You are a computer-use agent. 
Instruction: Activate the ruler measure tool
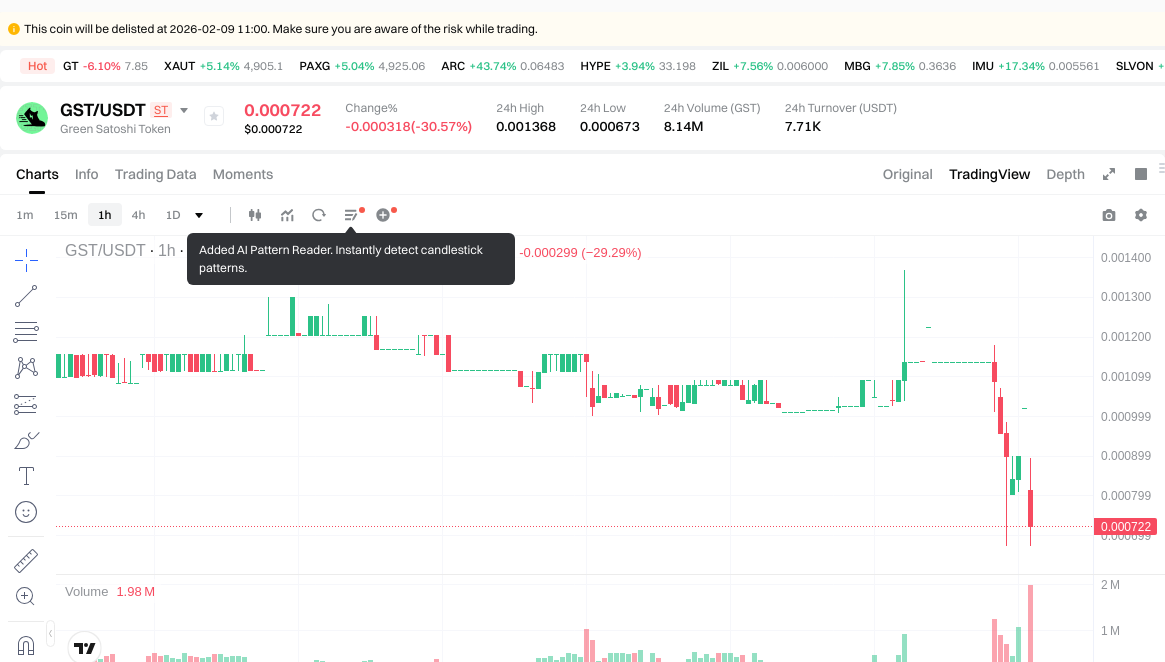click(x=27, y=560)
